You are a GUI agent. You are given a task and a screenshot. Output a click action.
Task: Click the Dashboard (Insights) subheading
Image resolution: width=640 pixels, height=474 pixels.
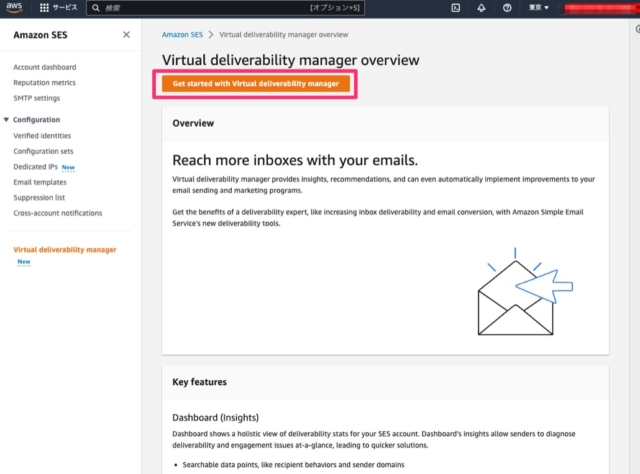216,417
